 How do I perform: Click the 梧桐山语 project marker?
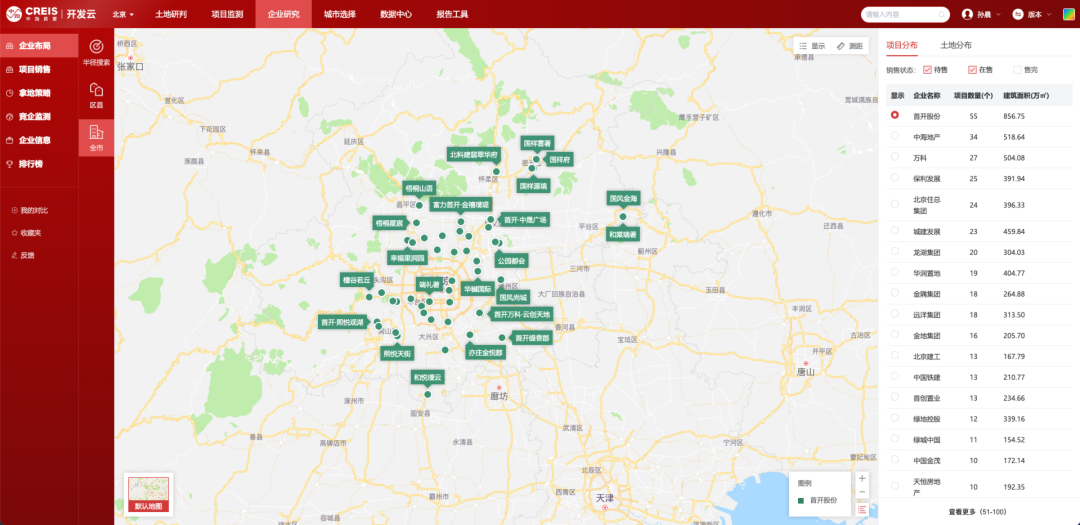419,187
